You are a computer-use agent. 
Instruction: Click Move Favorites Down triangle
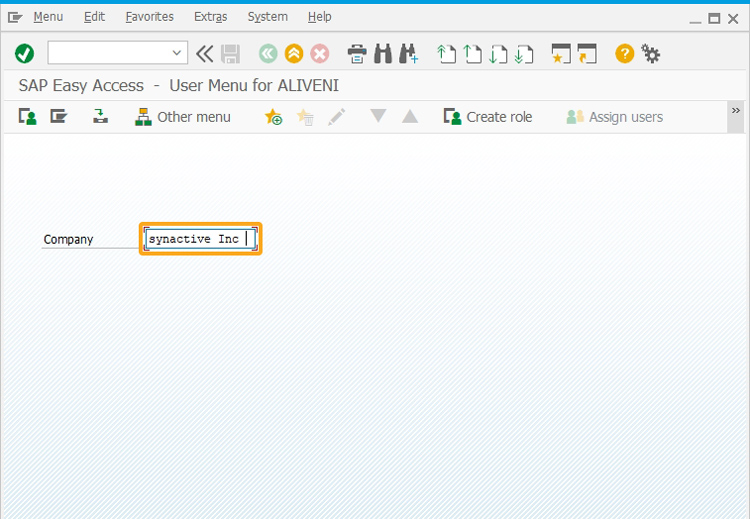pyautogui.click(x=378, y=116)
